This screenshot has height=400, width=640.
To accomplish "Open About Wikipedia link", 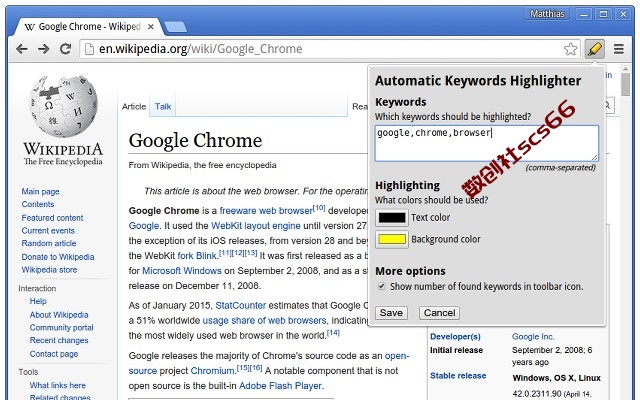I will click(59, 315).
